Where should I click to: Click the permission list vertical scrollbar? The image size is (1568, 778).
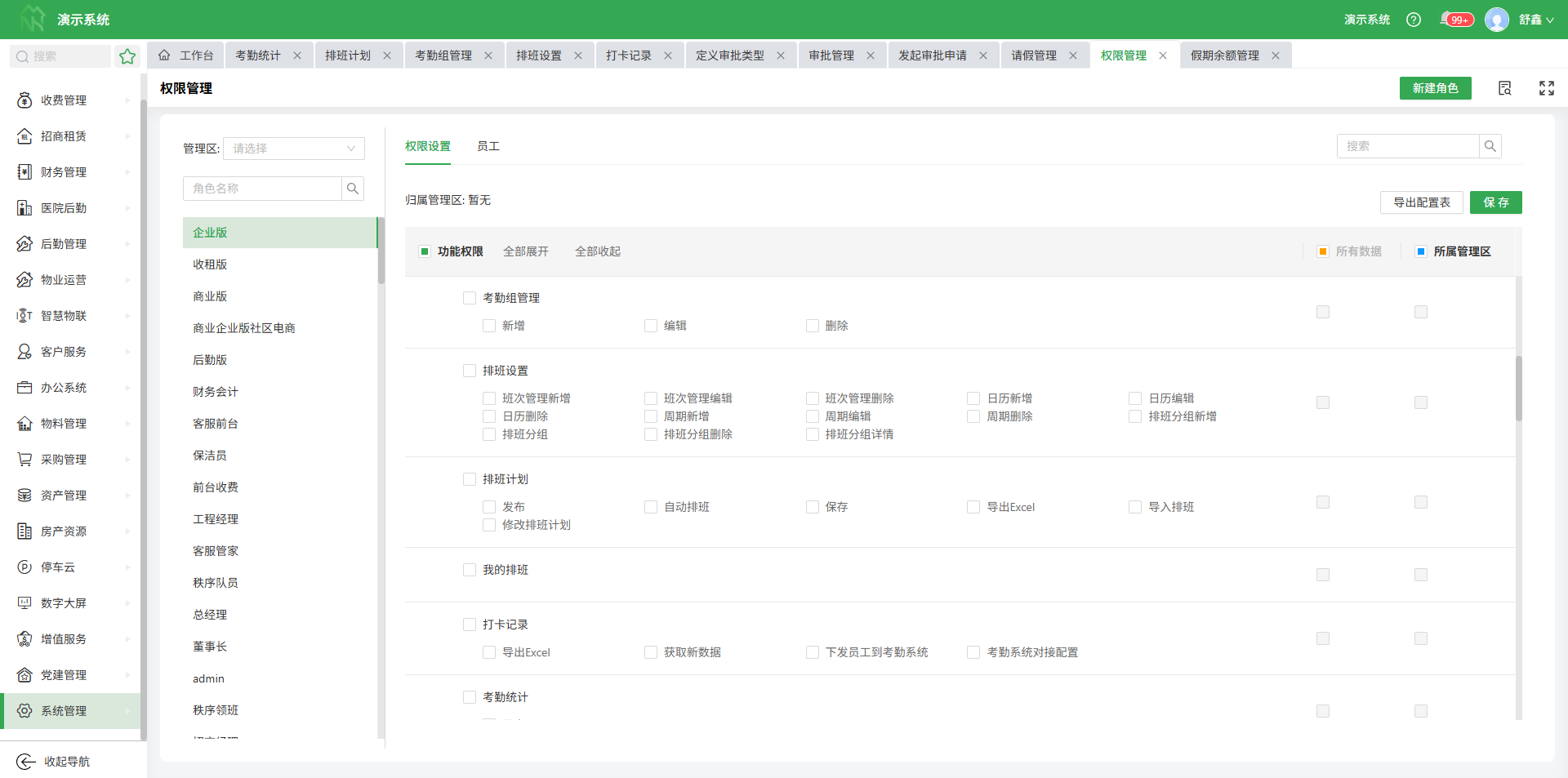click(1519, 389)
